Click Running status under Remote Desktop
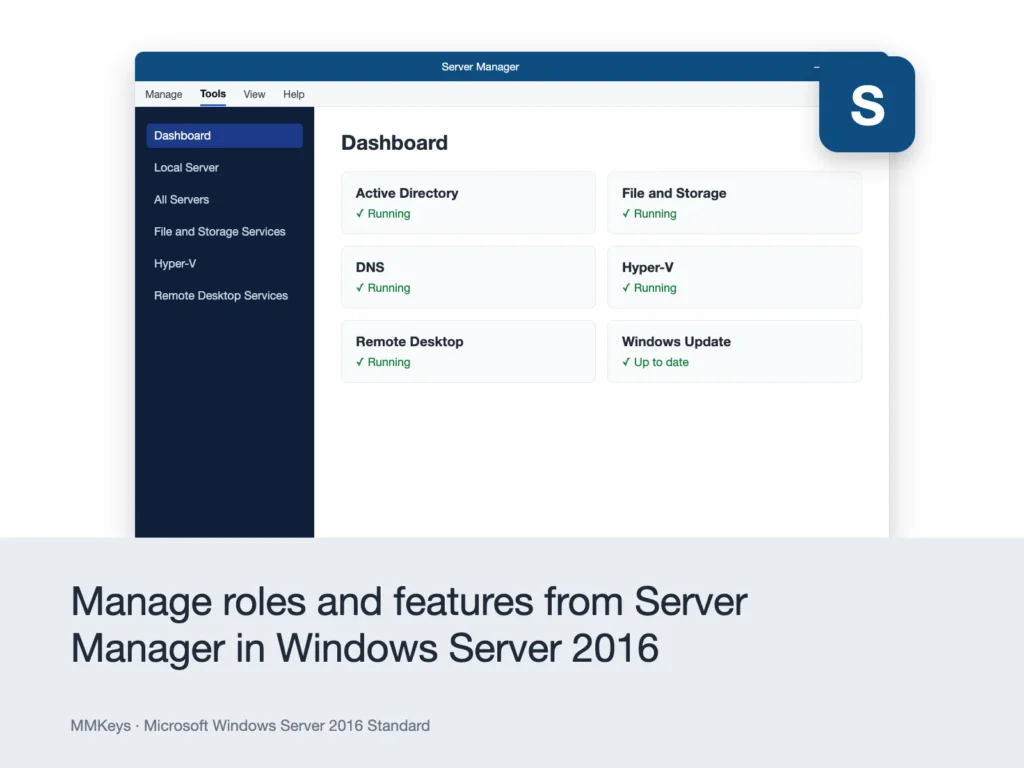1024x768 pixels. (x=383, y=362)
